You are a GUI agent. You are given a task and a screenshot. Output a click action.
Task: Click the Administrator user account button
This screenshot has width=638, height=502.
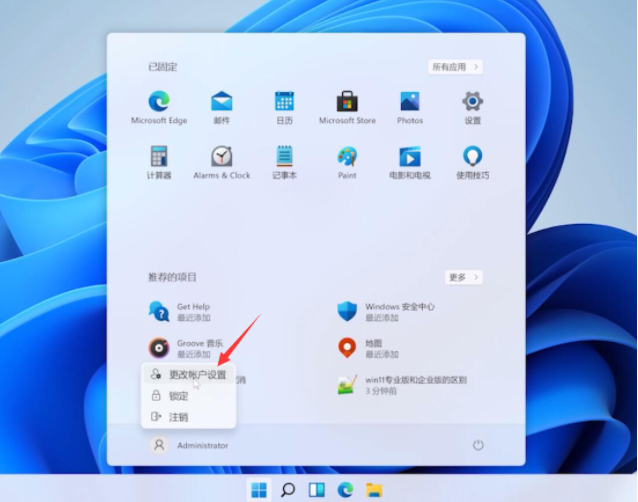point(190,445)
